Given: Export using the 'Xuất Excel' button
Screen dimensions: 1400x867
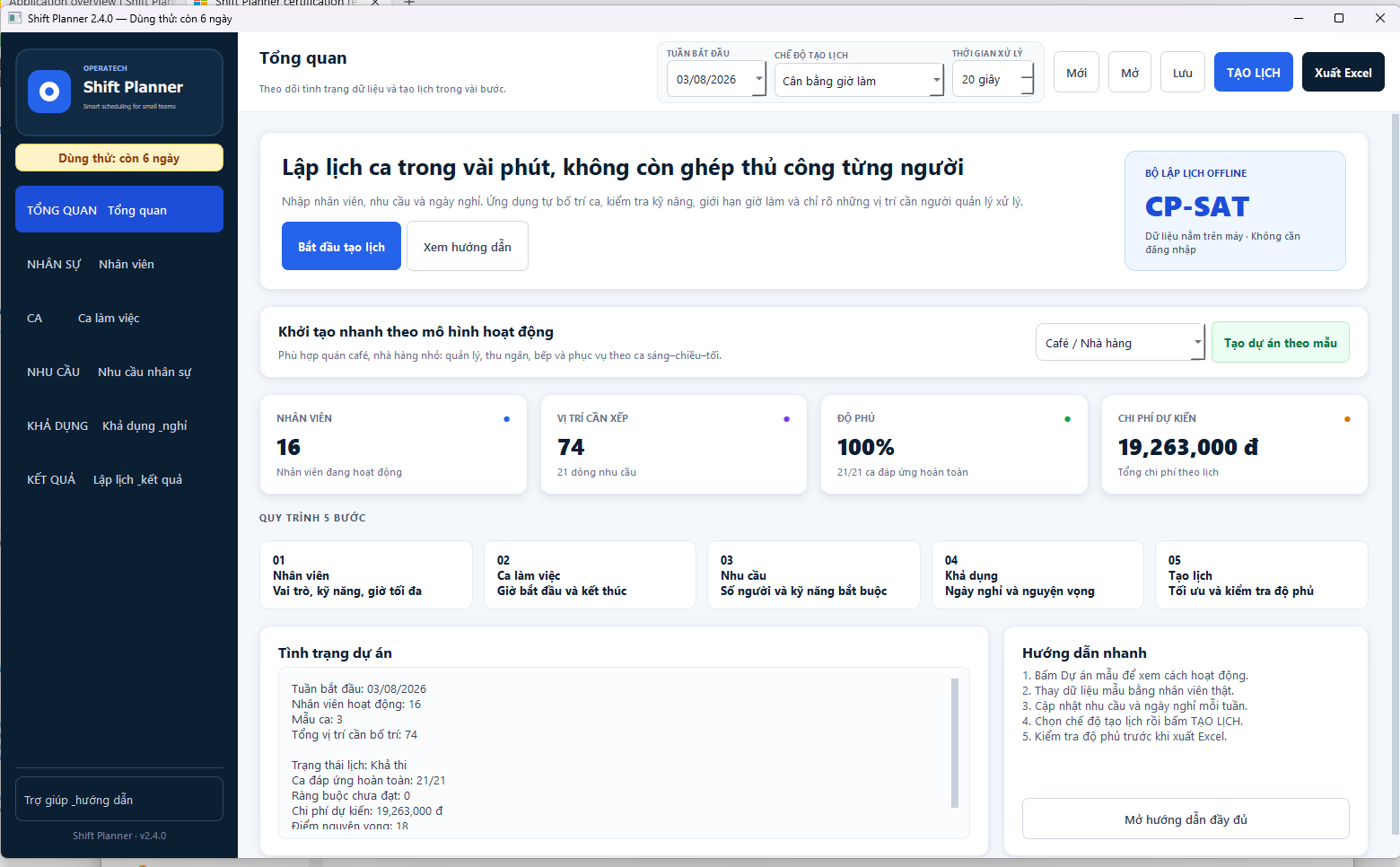Looking at the screenshot, I should (x=1343, y=73).
